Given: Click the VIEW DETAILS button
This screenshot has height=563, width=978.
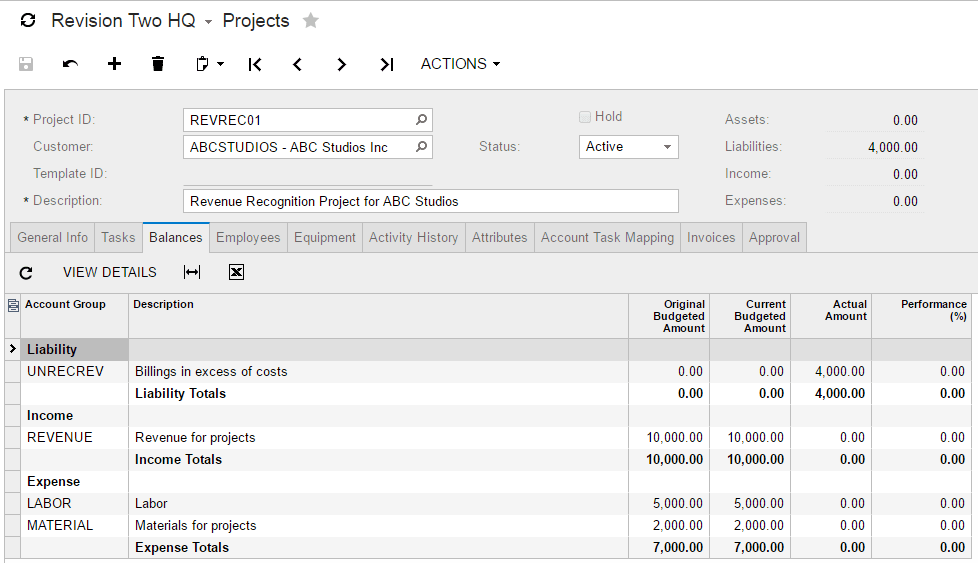Looking at the screenshot, I should coord(110,272).
